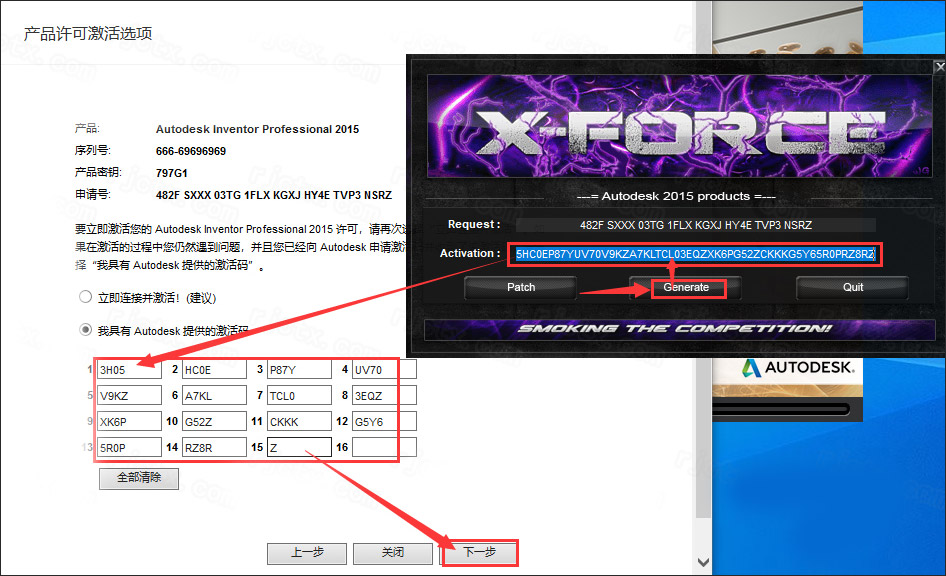Click the highlighted Activation field in X-Force

tap(695, 254)
